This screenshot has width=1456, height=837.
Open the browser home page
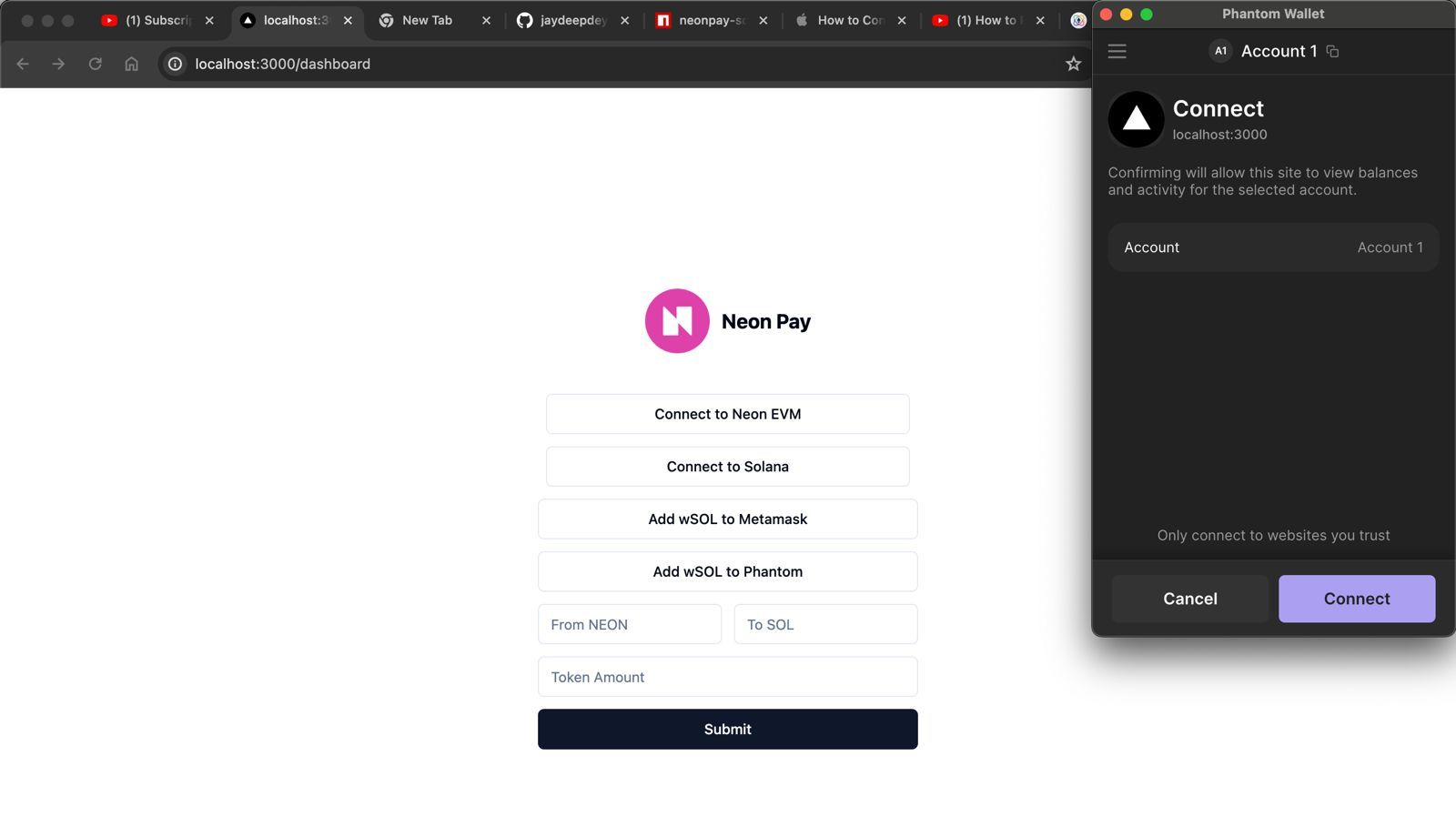tap(131, 64)
